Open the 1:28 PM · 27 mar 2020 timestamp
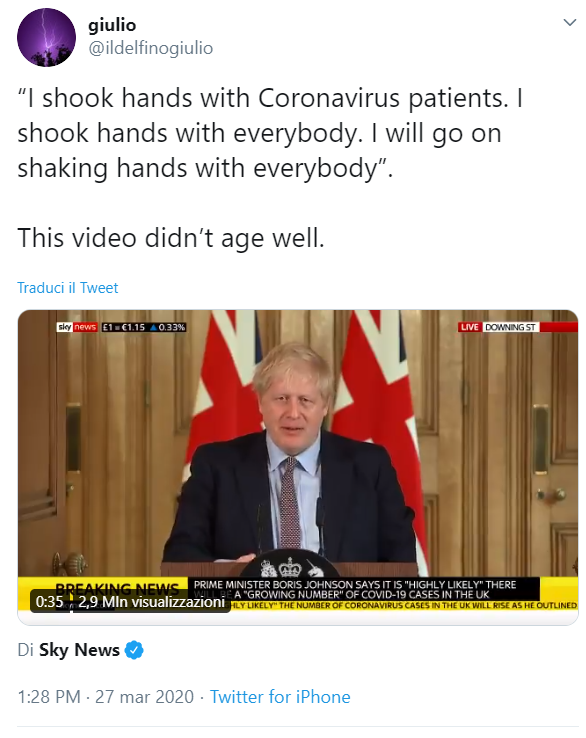This screenshot has width=586, height=738. tap(105, 697)
